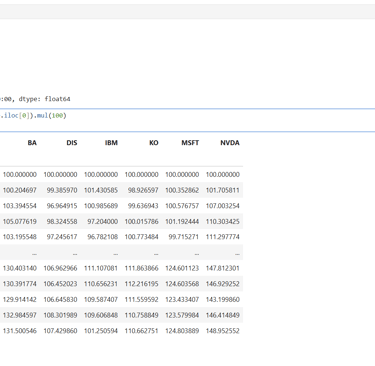Click the IBM column header
Screen dimensions: 375x366
click(x=111, y=143)
